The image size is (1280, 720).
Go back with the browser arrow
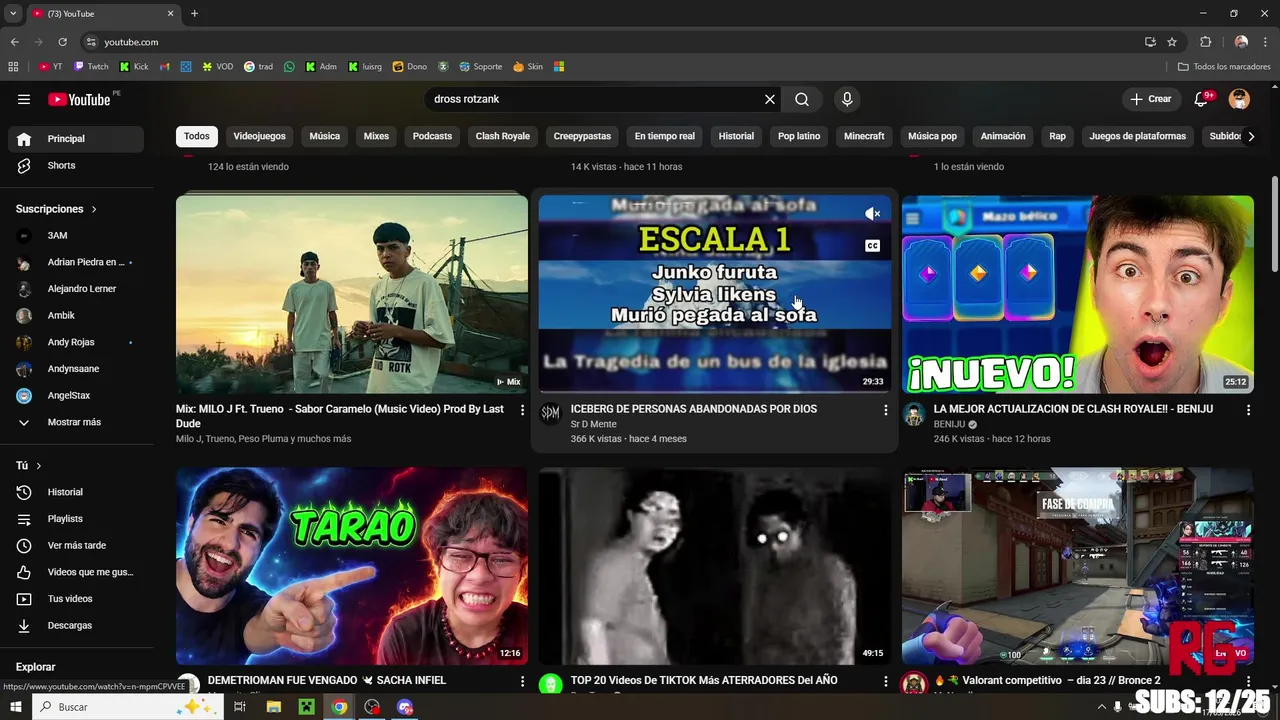[14, 42]
